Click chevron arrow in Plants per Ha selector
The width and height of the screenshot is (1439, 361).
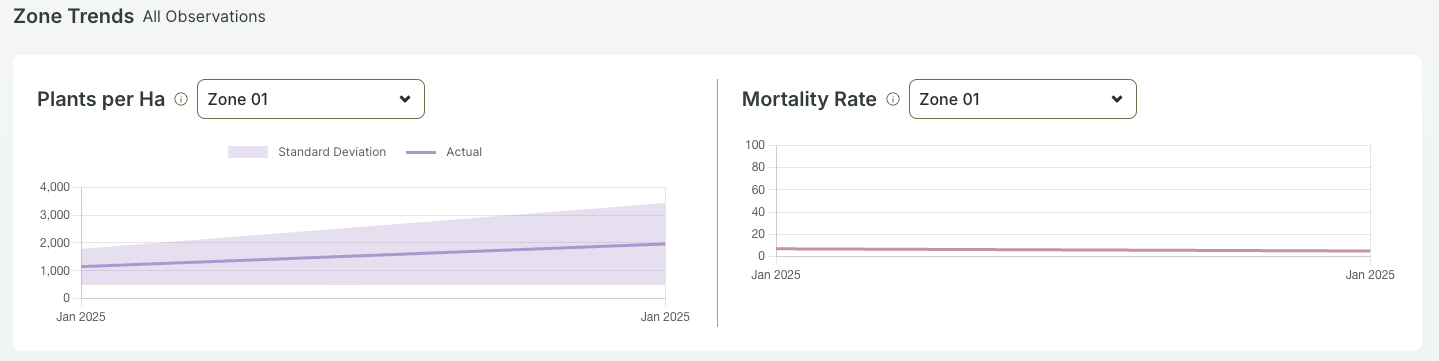point(405,99)
